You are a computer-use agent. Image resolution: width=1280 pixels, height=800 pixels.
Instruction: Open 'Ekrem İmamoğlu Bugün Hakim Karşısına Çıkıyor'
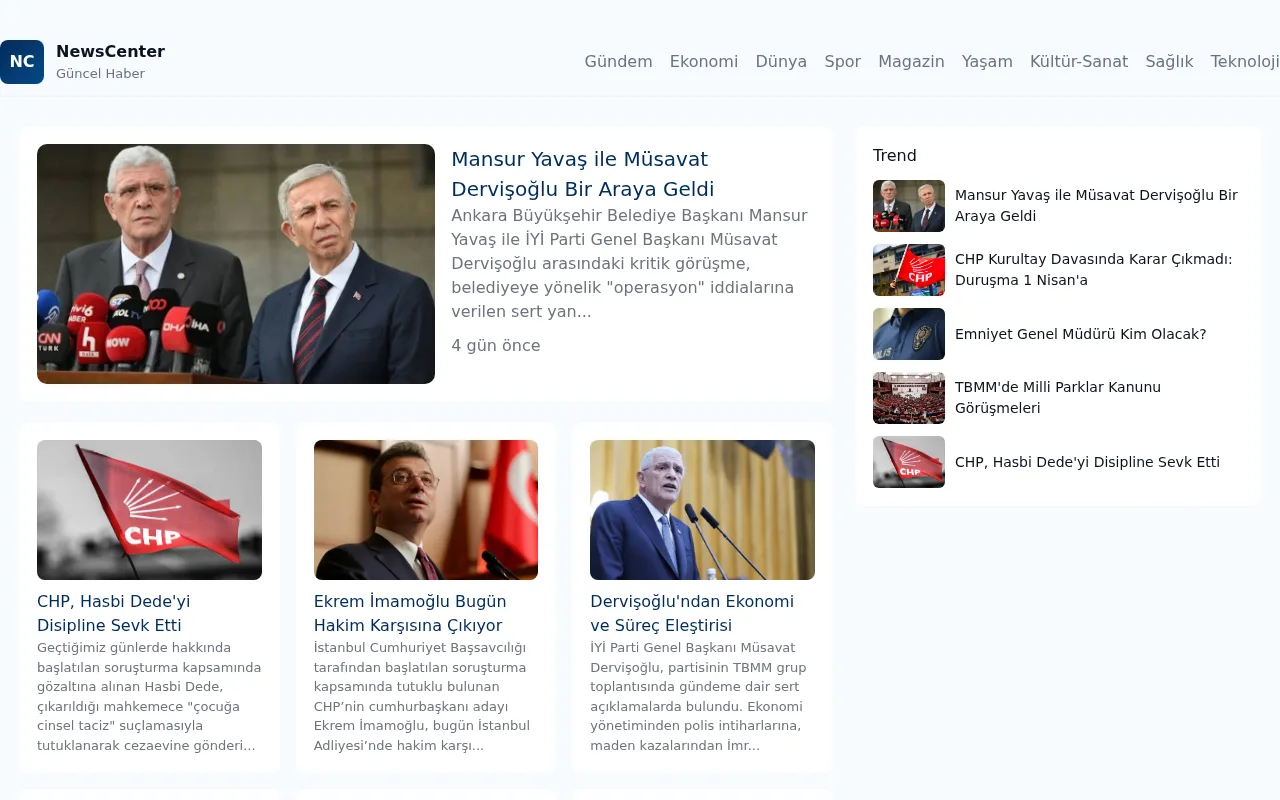[410, 613]
